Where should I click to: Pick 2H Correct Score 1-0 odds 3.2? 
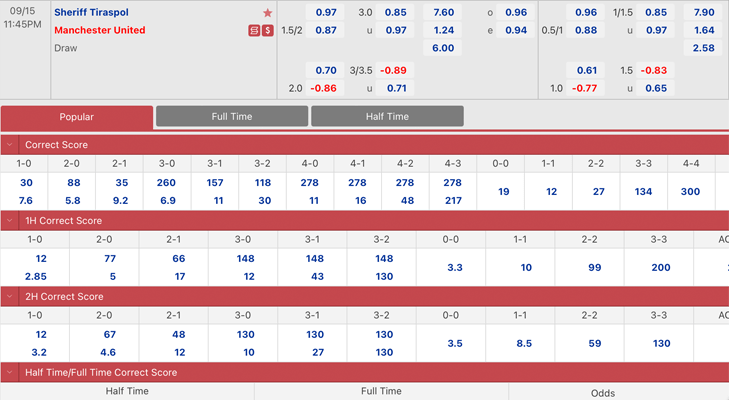pyautogui.click(x=39, y=352)
